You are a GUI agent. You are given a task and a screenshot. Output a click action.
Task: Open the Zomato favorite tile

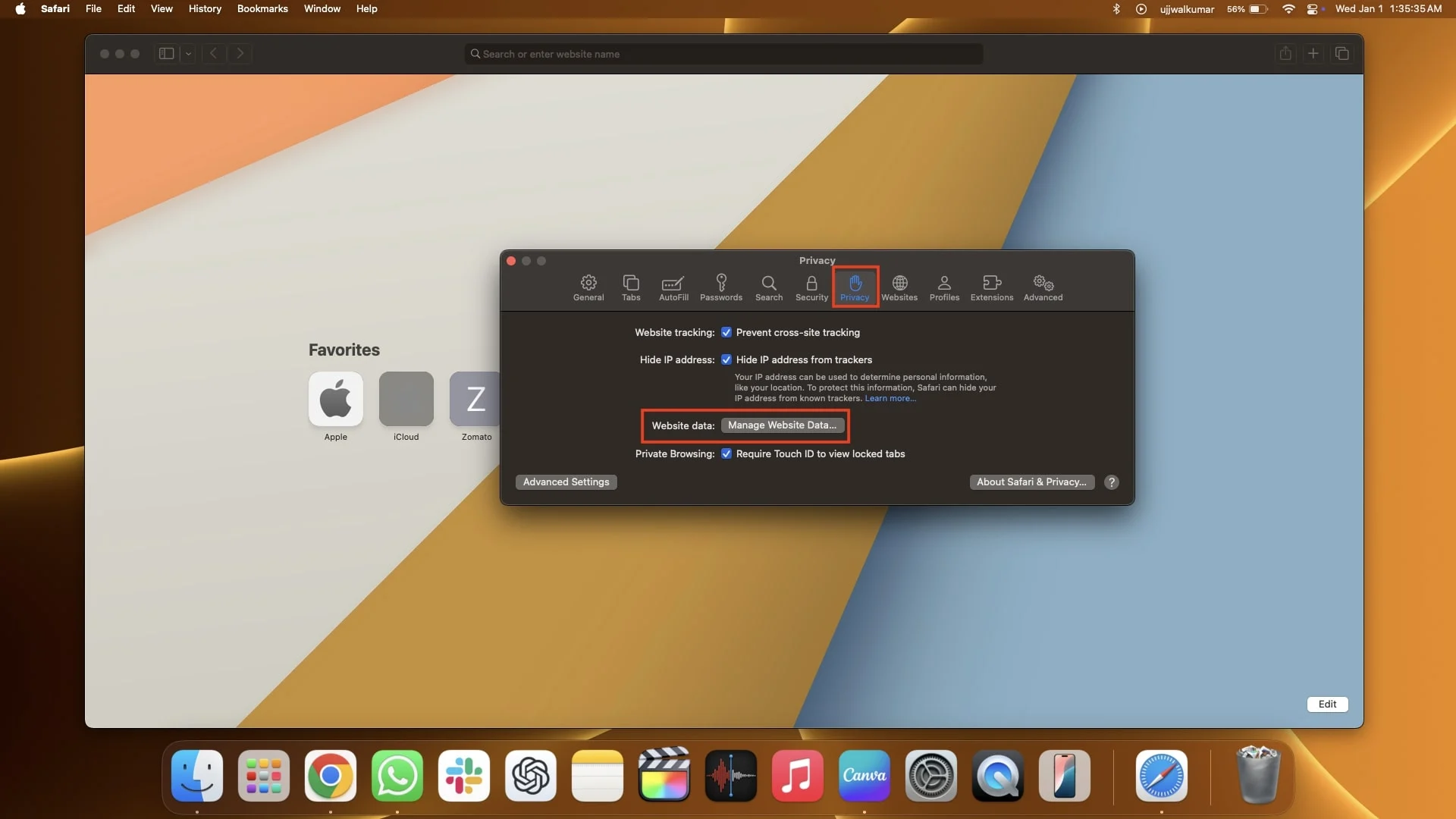coord(475,399)
